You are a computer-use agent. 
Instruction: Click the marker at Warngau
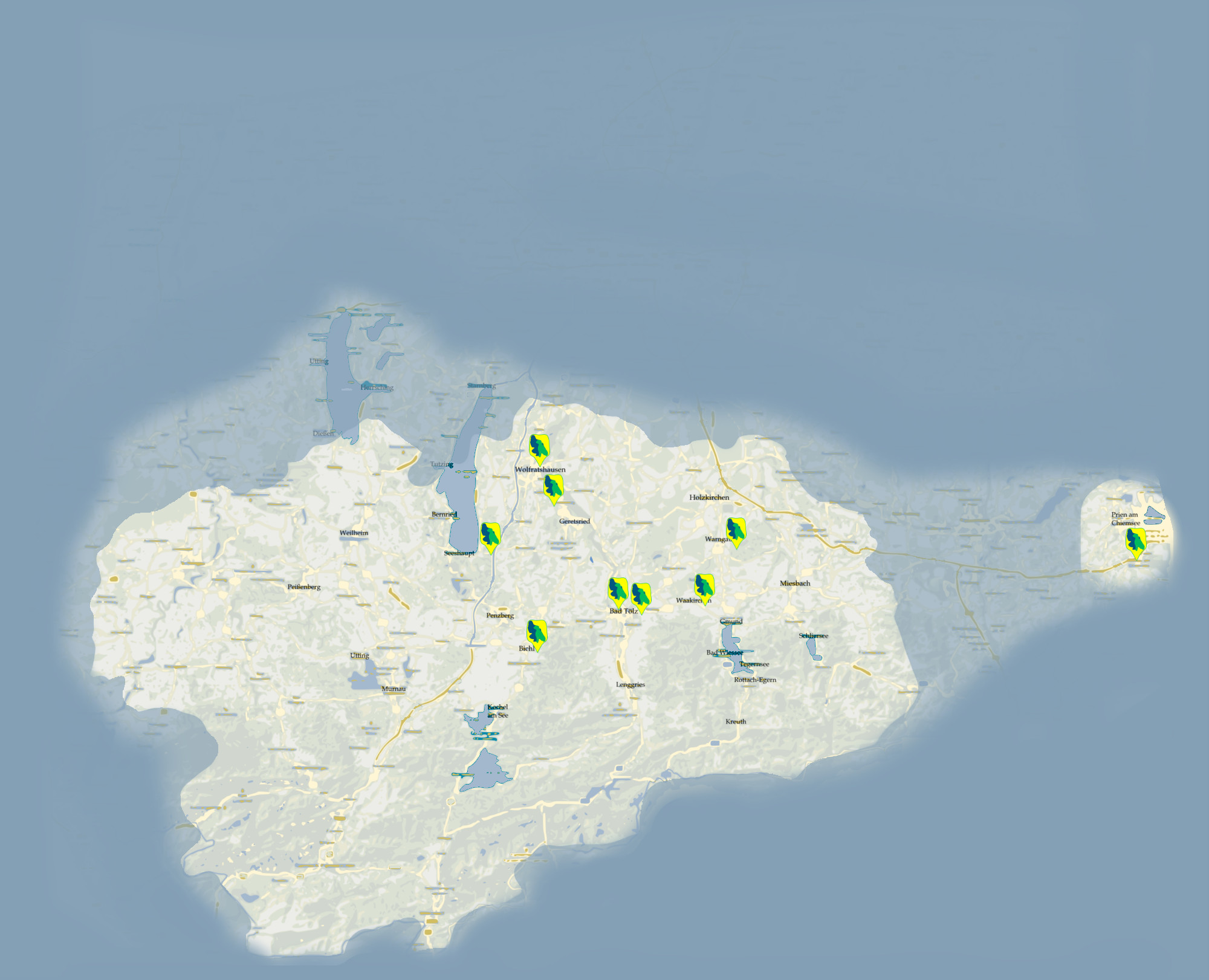click(736, 531)
